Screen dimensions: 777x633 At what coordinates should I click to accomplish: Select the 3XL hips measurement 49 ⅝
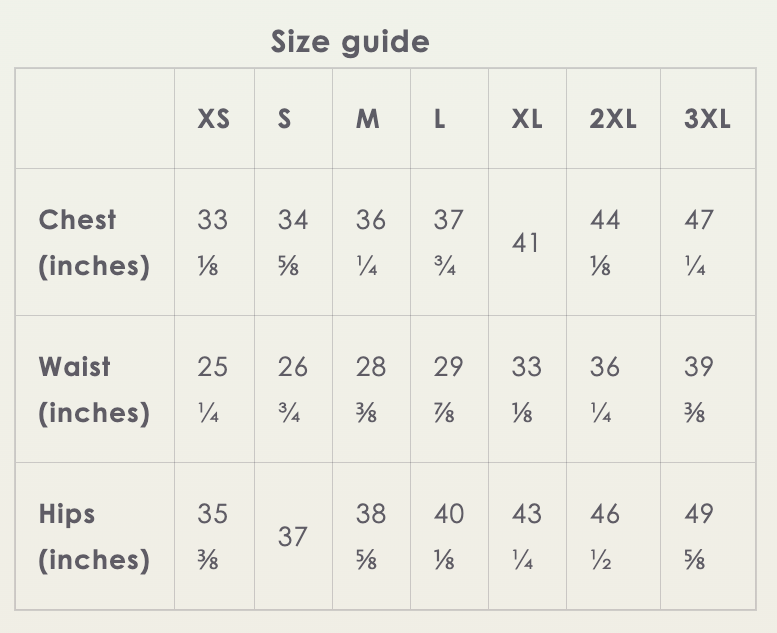(x=698, y=537)
